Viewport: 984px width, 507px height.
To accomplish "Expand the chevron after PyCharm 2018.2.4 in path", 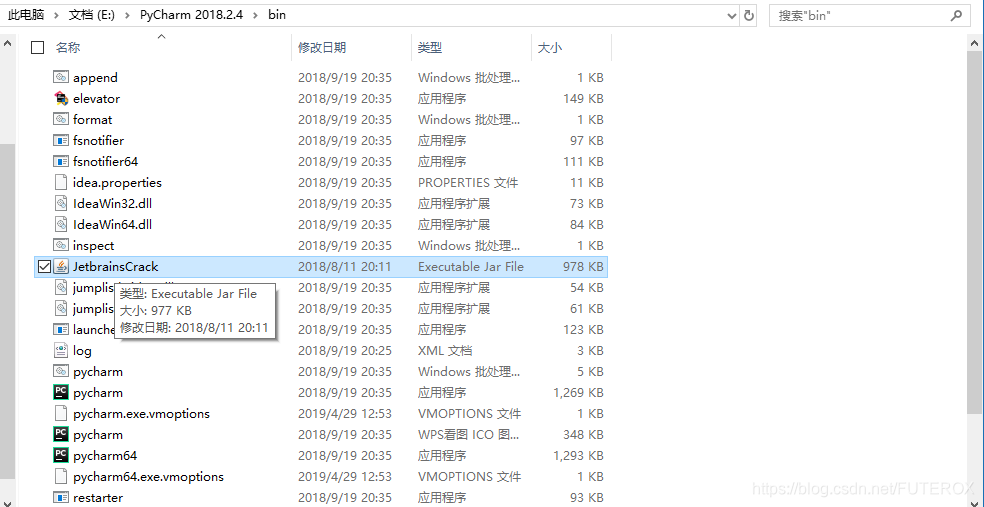I will point(255,15).
